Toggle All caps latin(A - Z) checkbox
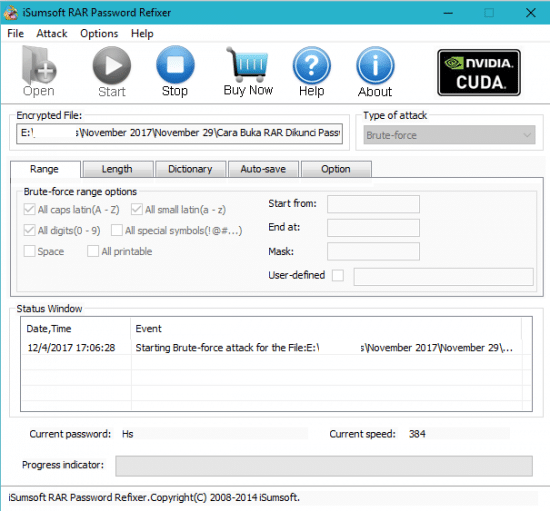Viewport: 550px width, 511px height. click(x=29, y=209)
